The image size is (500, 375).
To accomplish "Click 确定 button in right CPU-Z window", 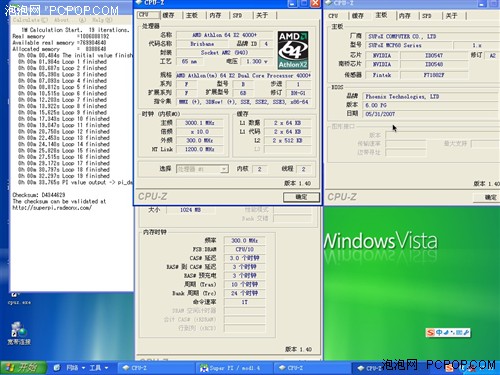I will pyautogui.click(x=487, y=197).
